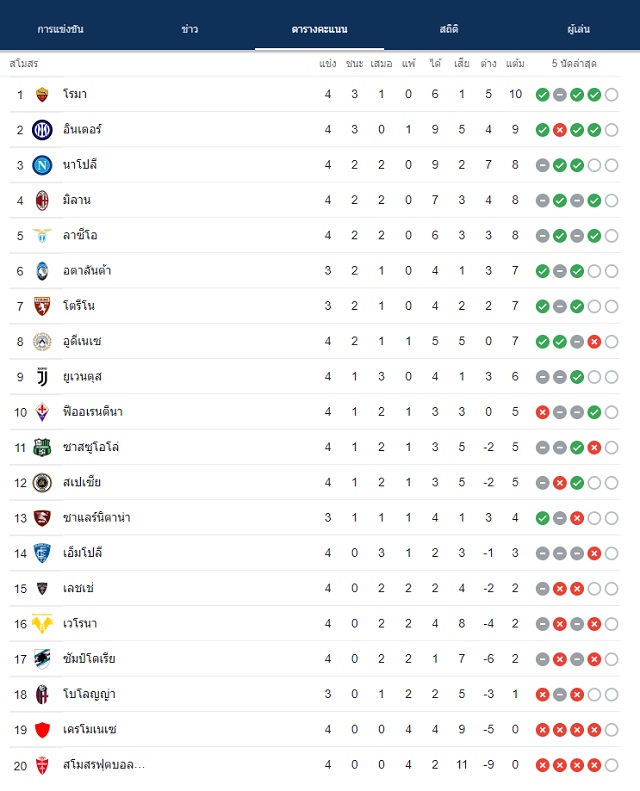Select the Fiorentina crest icon

click(x=42, y=412)
